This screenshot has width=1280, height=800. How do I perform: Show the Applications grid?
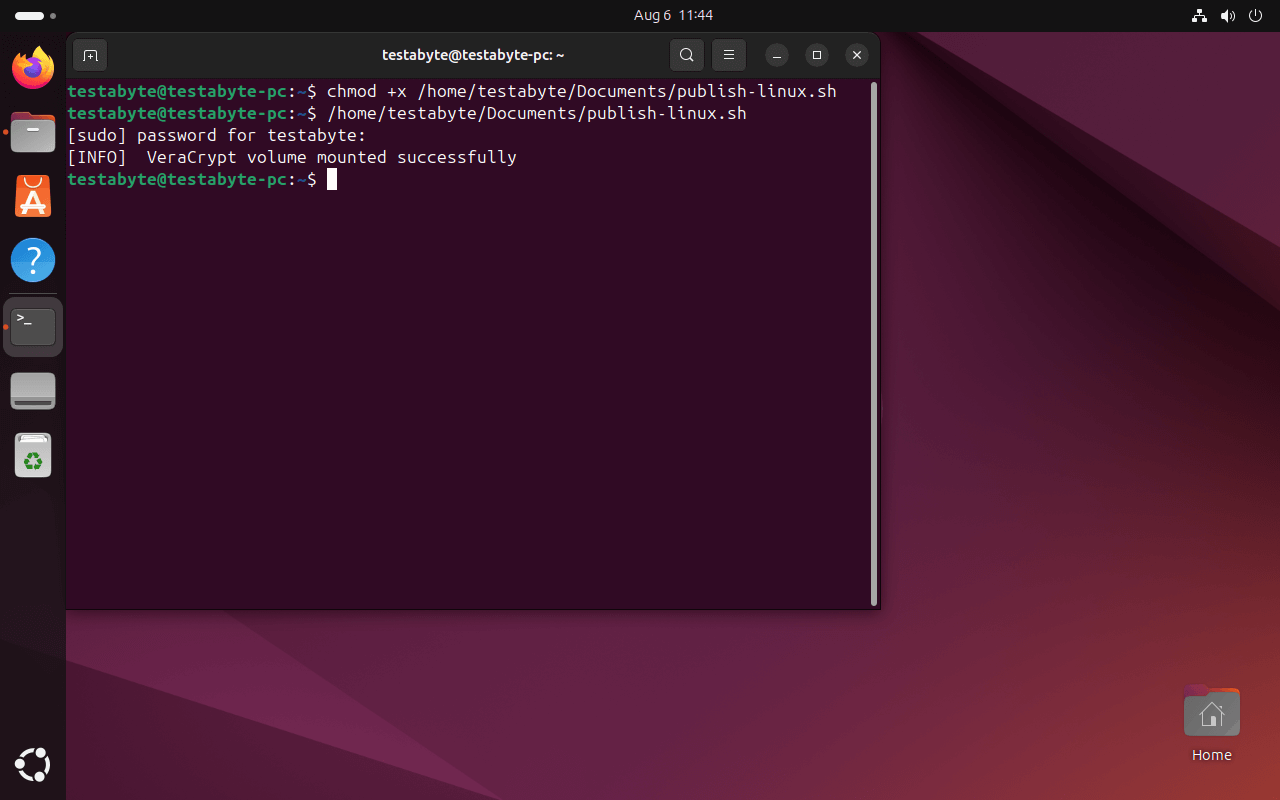coord(32,765)
